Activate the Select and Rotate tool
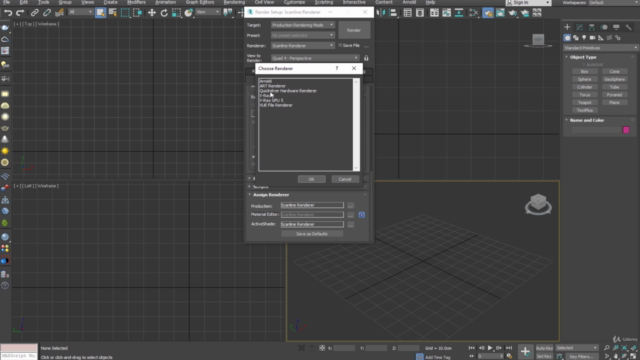 coord(164,13)
